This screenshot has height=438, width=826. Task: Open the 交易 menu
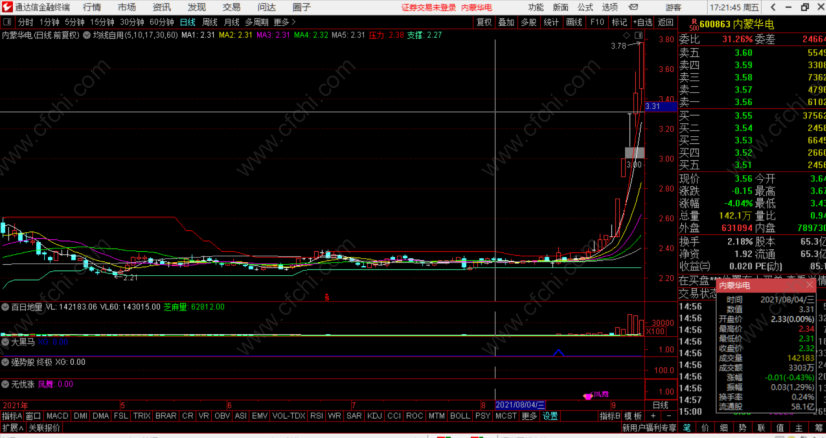[x=231, y=7]
